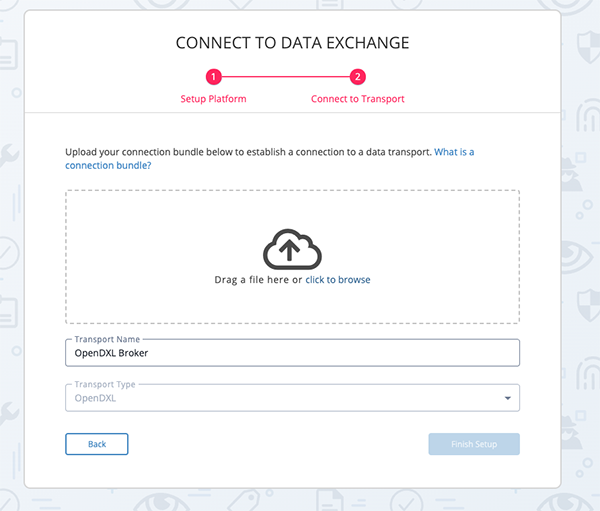The width and height of the screenshot is (600, 511).
Task: Click the Transport Name field label
Action: (x=107, y=339)
